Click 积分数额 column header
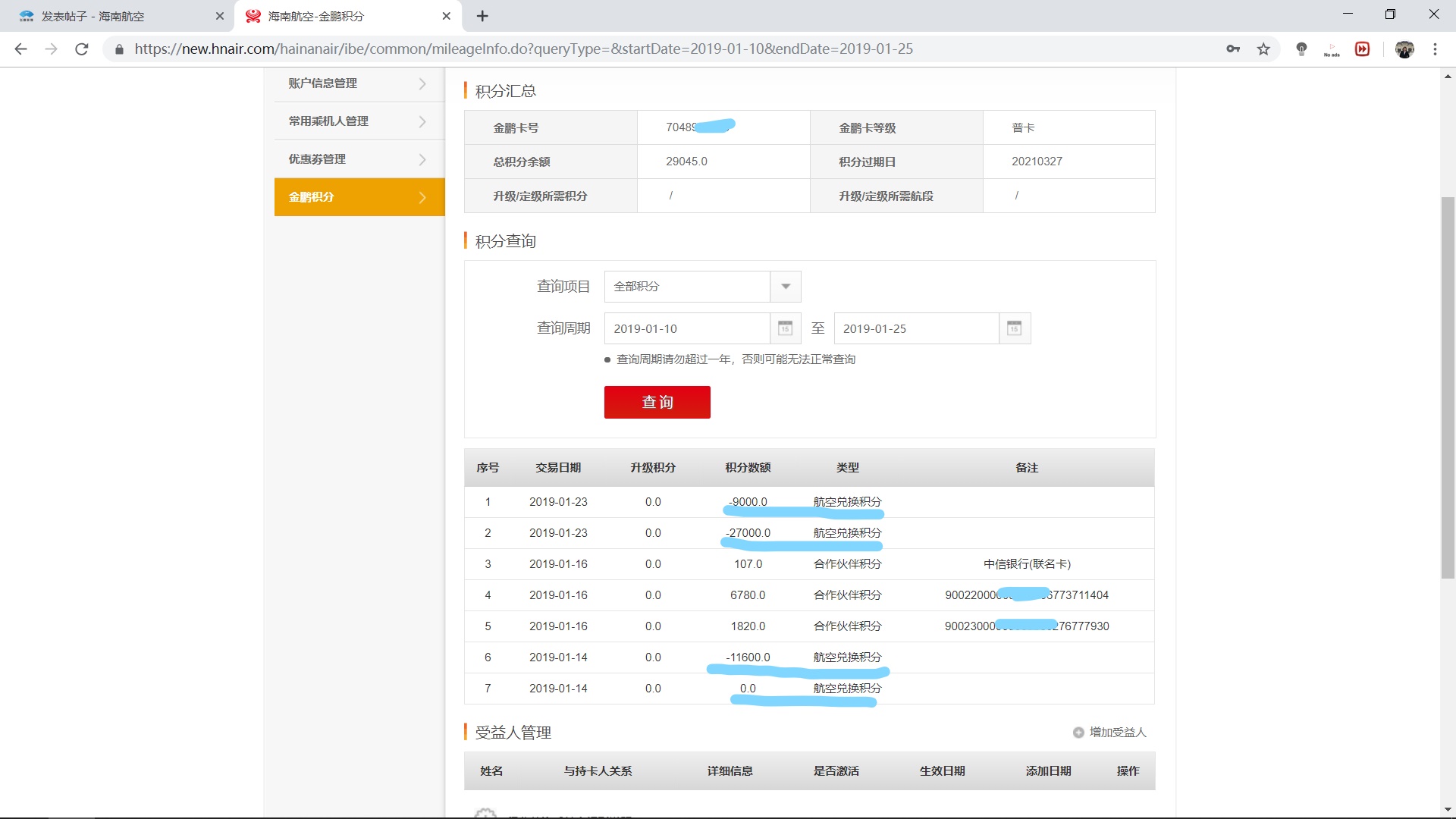The width and height of the screenshot is (1456, 819). [748, 468]
